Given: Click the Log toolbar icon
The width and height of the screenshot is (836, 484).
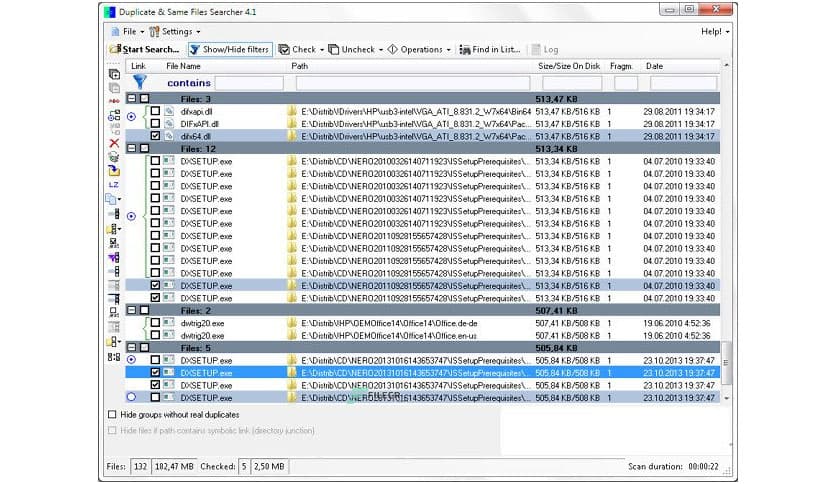Looking at the screenshot, I should pyautogui.click(x=536, y=49).
